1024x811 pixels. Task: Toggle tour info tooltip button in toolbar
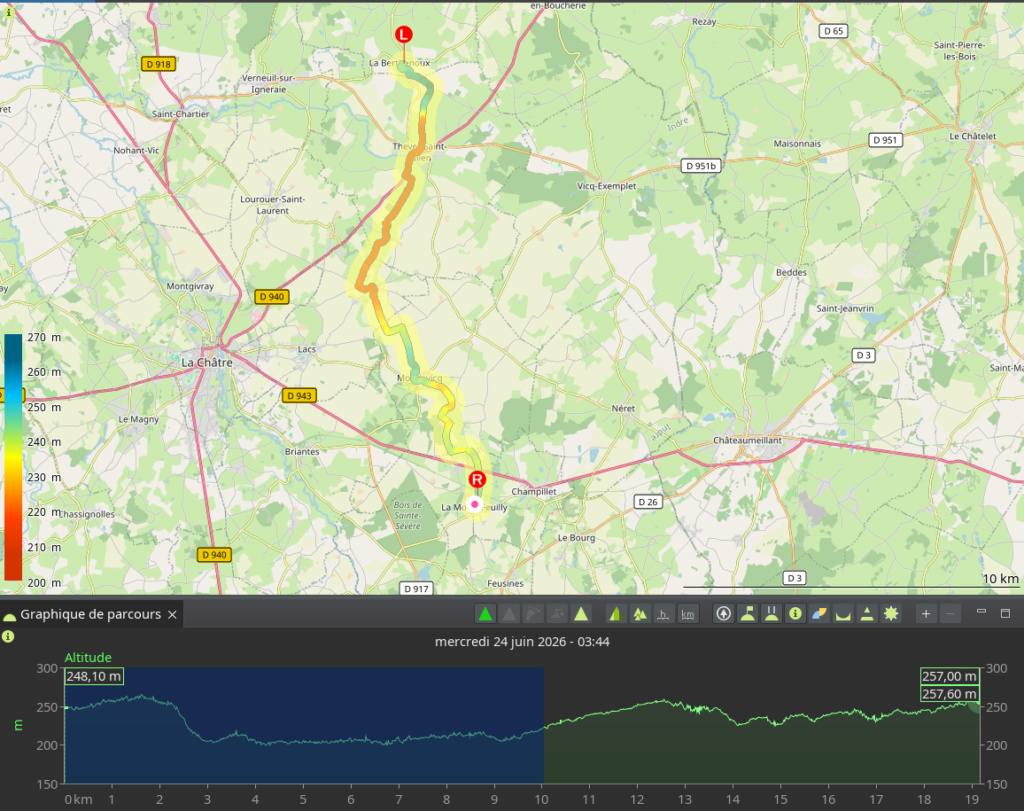coord(795,614)
